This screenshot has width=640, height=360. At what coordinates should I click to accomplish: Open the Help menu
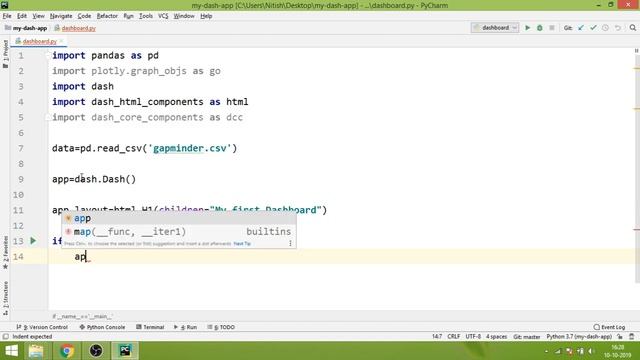pyautogui.click(x=206, y=16)
